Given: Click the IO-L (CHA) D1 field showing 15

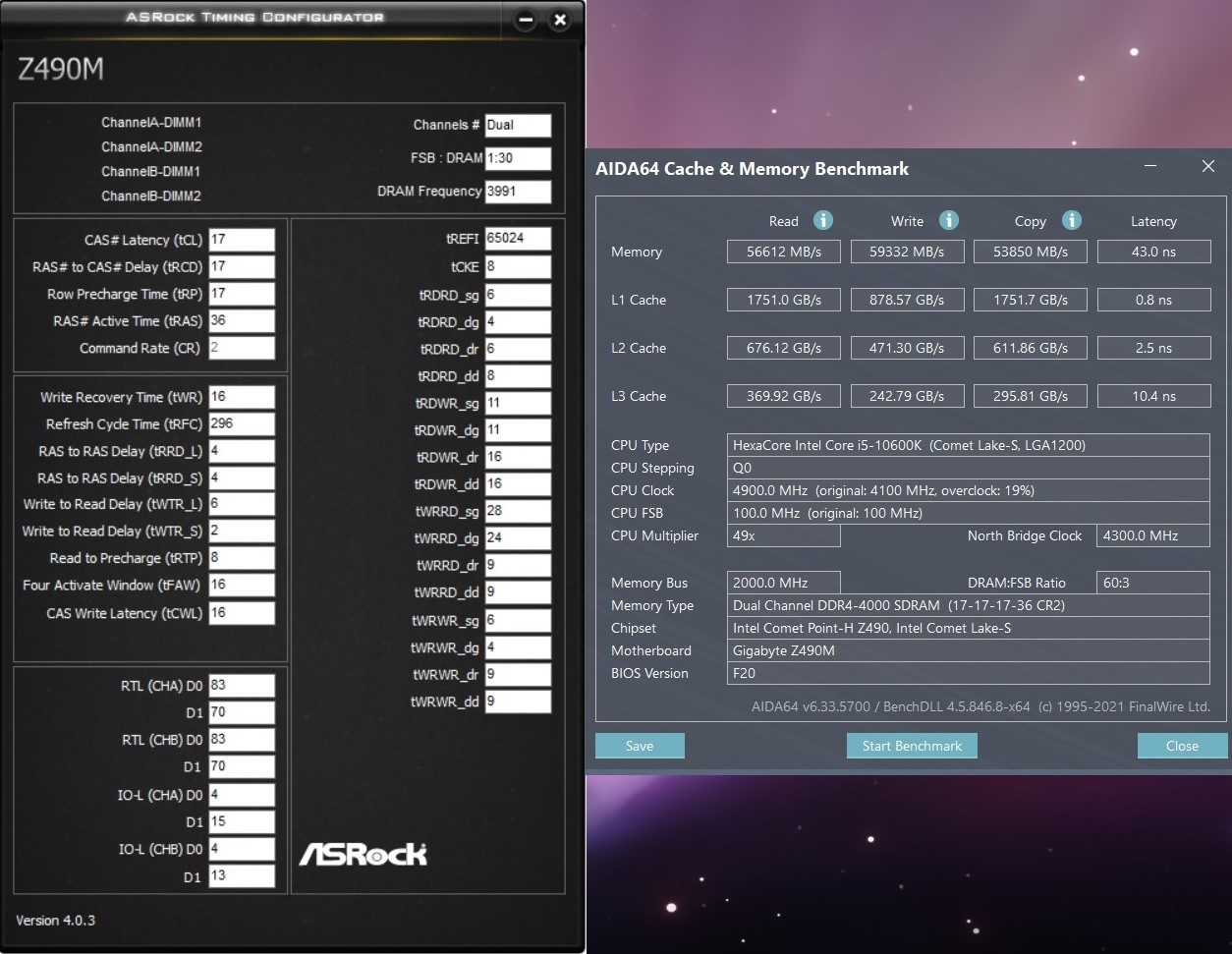Looking at the screenshot, I should [x=242, y=821].
